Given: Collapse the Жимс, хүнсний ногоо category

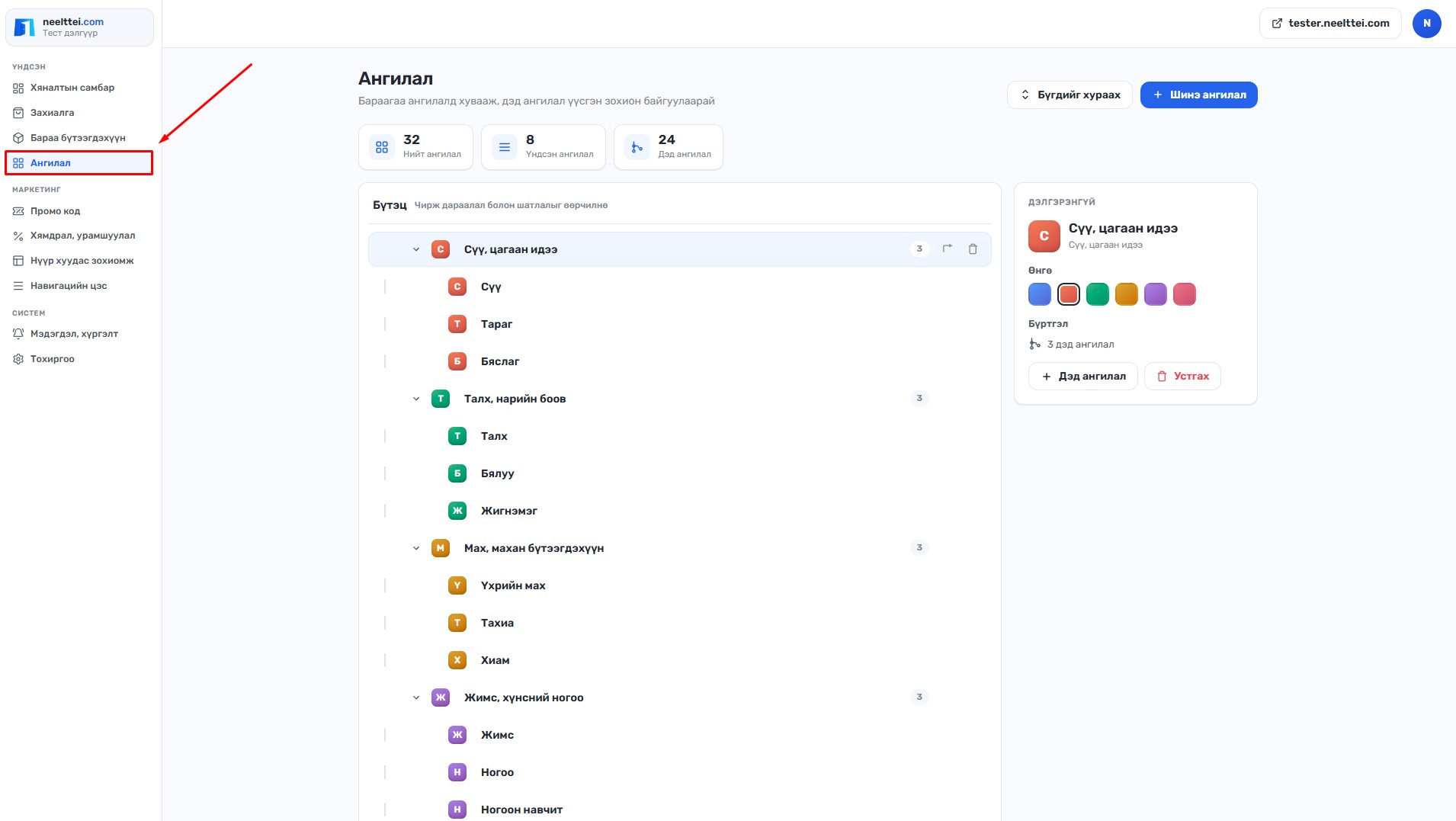Looking at the screenshot, I should pyautogui.click(x=416, y=698).
